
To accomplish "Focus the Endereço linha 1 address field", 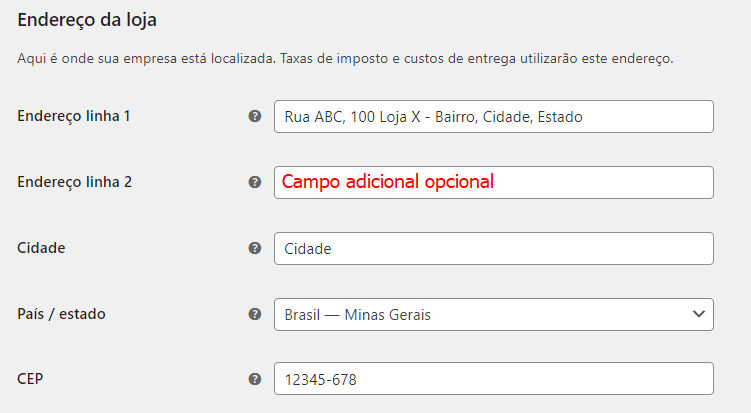I will coord(494,116).
